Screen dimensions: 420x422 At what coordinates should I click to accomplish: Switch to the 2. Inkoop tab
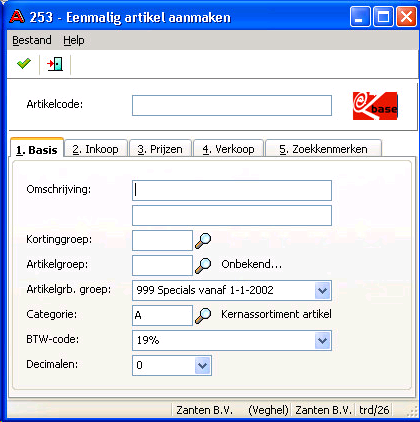pos(96,149)
